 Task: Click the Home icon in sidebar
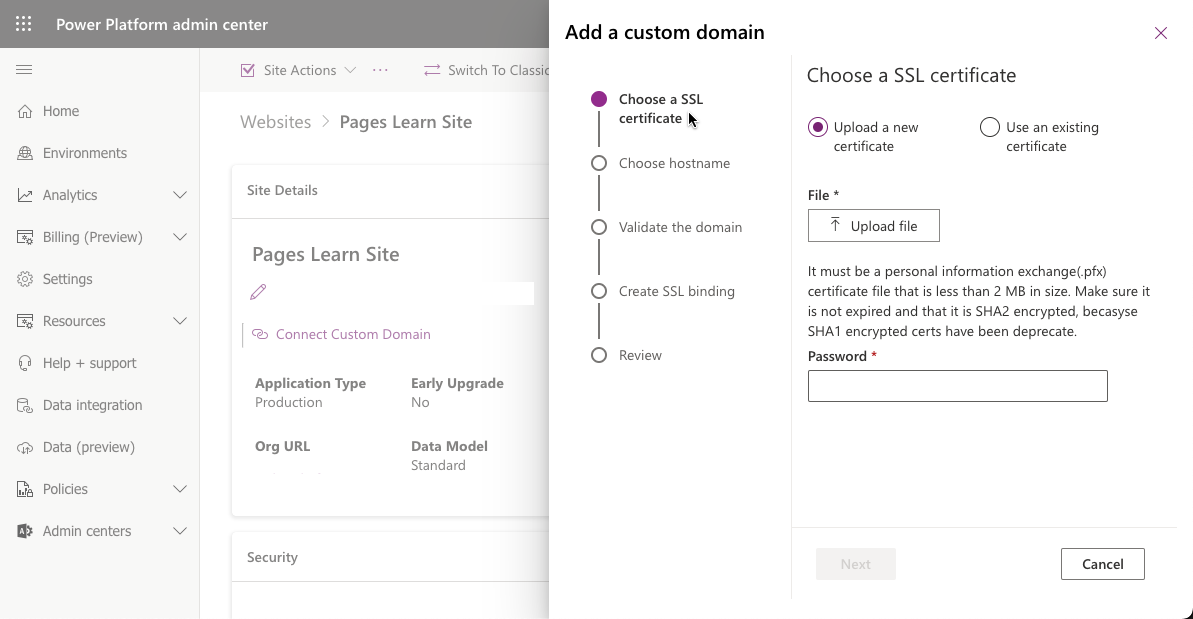pyautogui.click(x=25, y=111)
